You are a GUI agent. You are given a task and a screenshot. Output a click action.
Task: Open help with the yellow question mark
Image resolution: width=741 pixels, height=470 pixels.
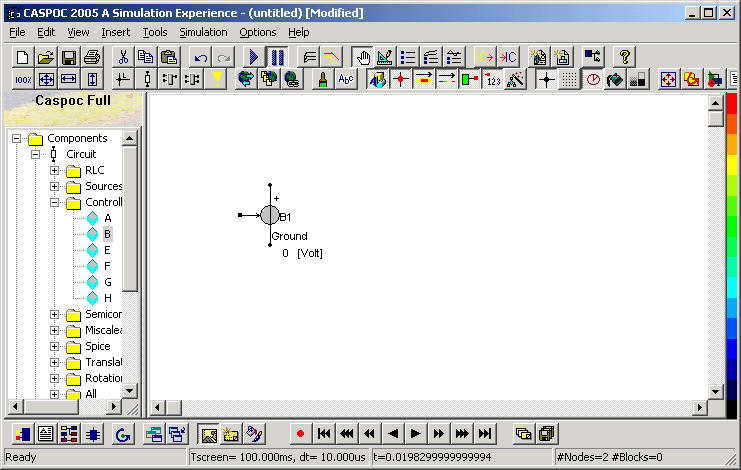tap(625, 57)
